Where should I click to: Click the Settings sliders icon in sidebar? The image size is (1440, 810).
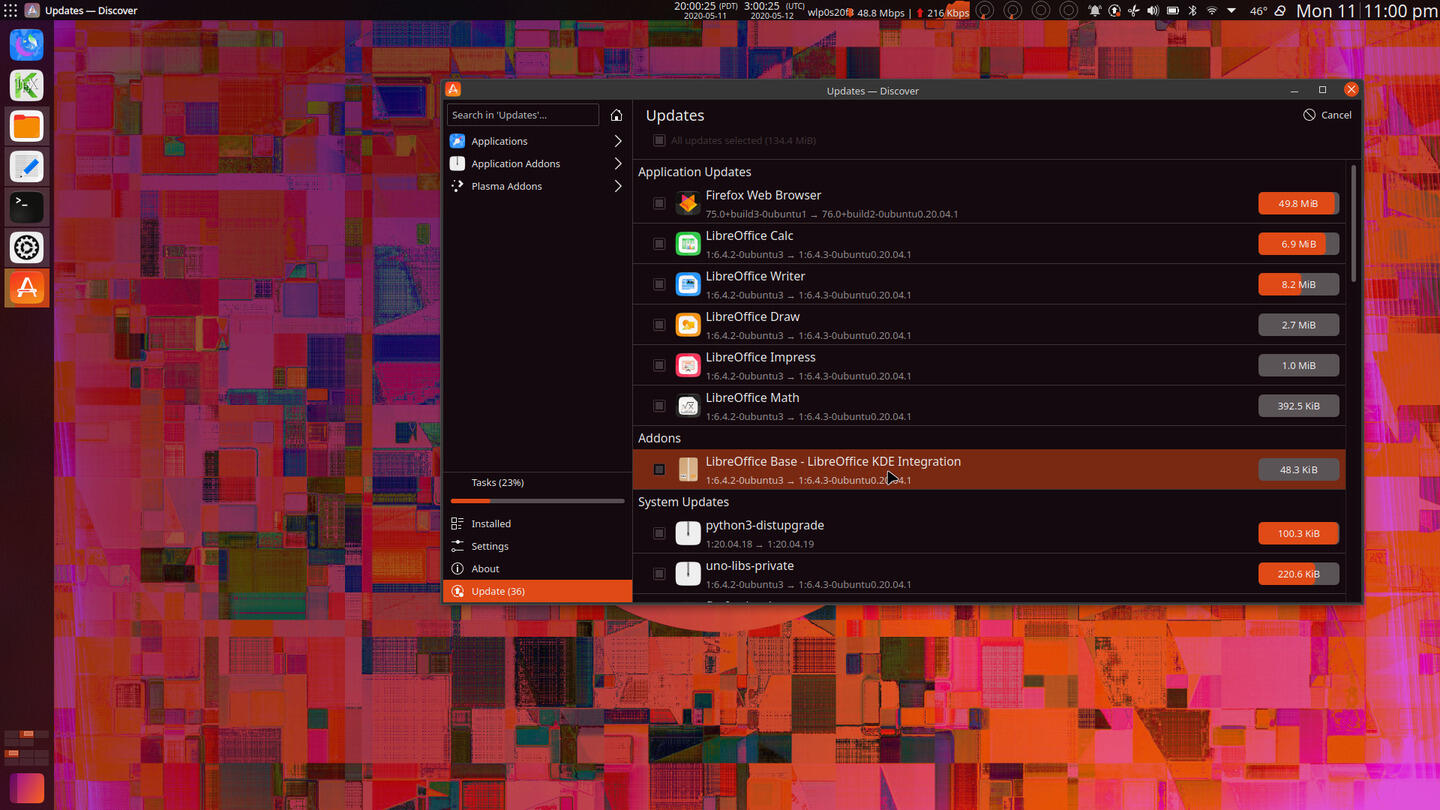pyautogui.click(x=457, y=546)
